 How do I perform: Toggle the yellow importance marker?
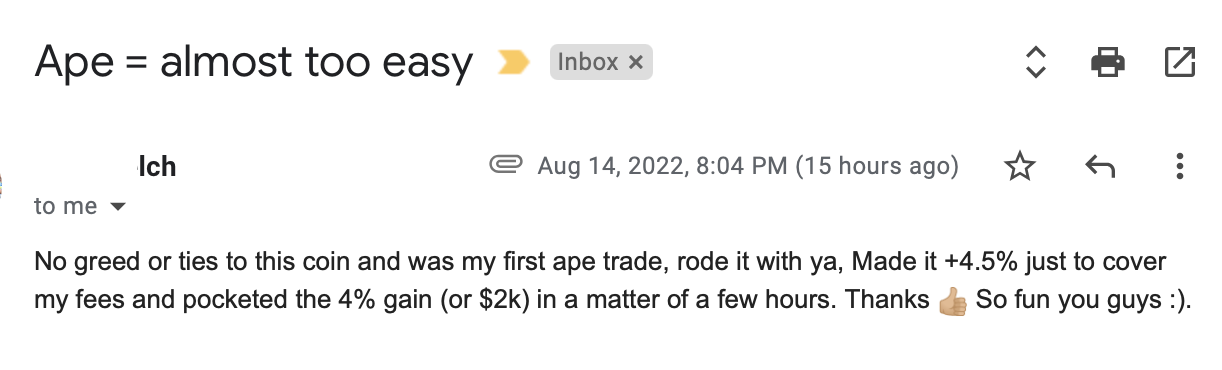[x=513, y=64]
